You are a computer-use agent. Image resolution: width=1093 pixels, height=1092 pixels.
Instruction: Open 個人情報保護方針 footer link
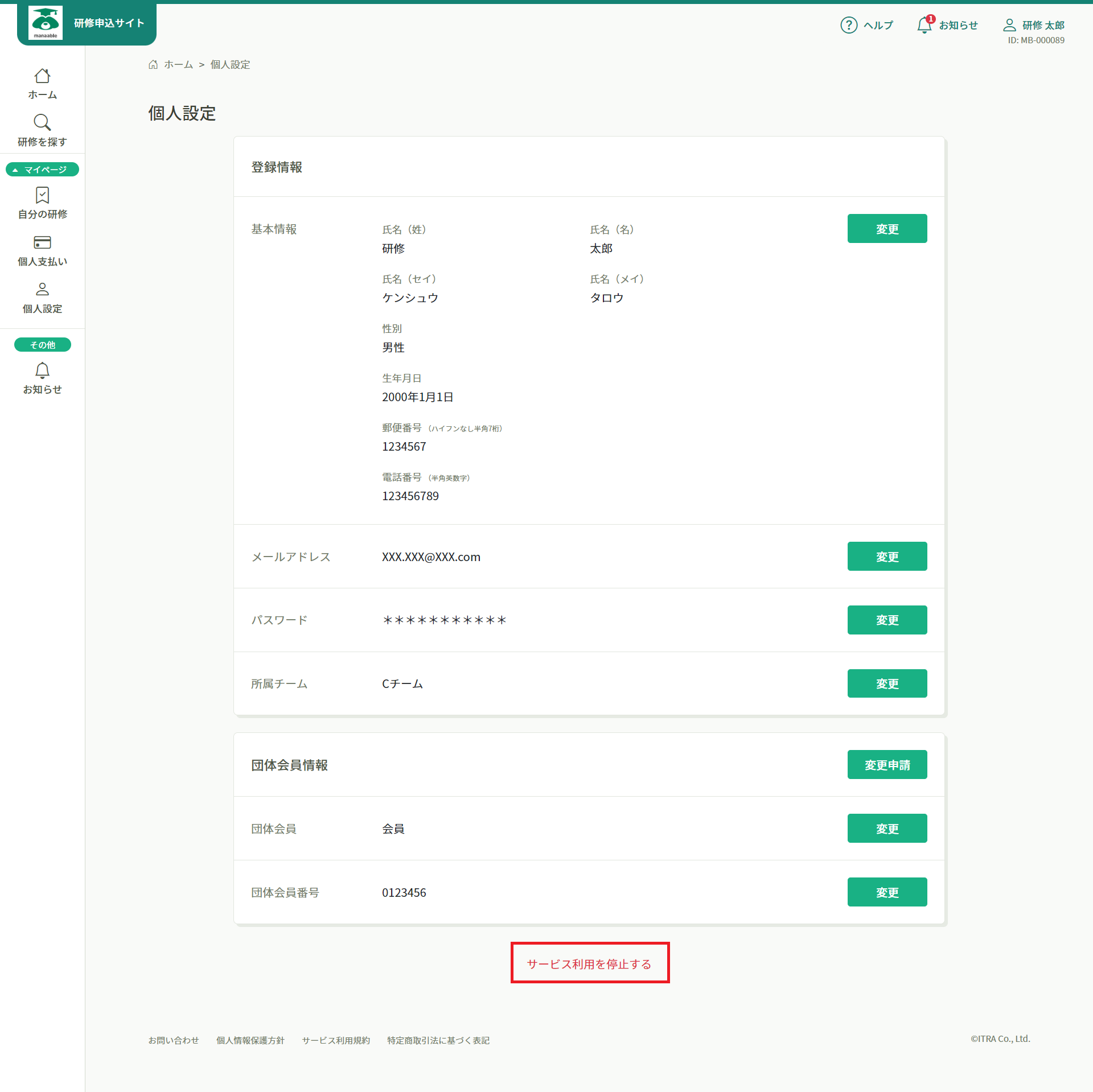tap(250, 1040)
